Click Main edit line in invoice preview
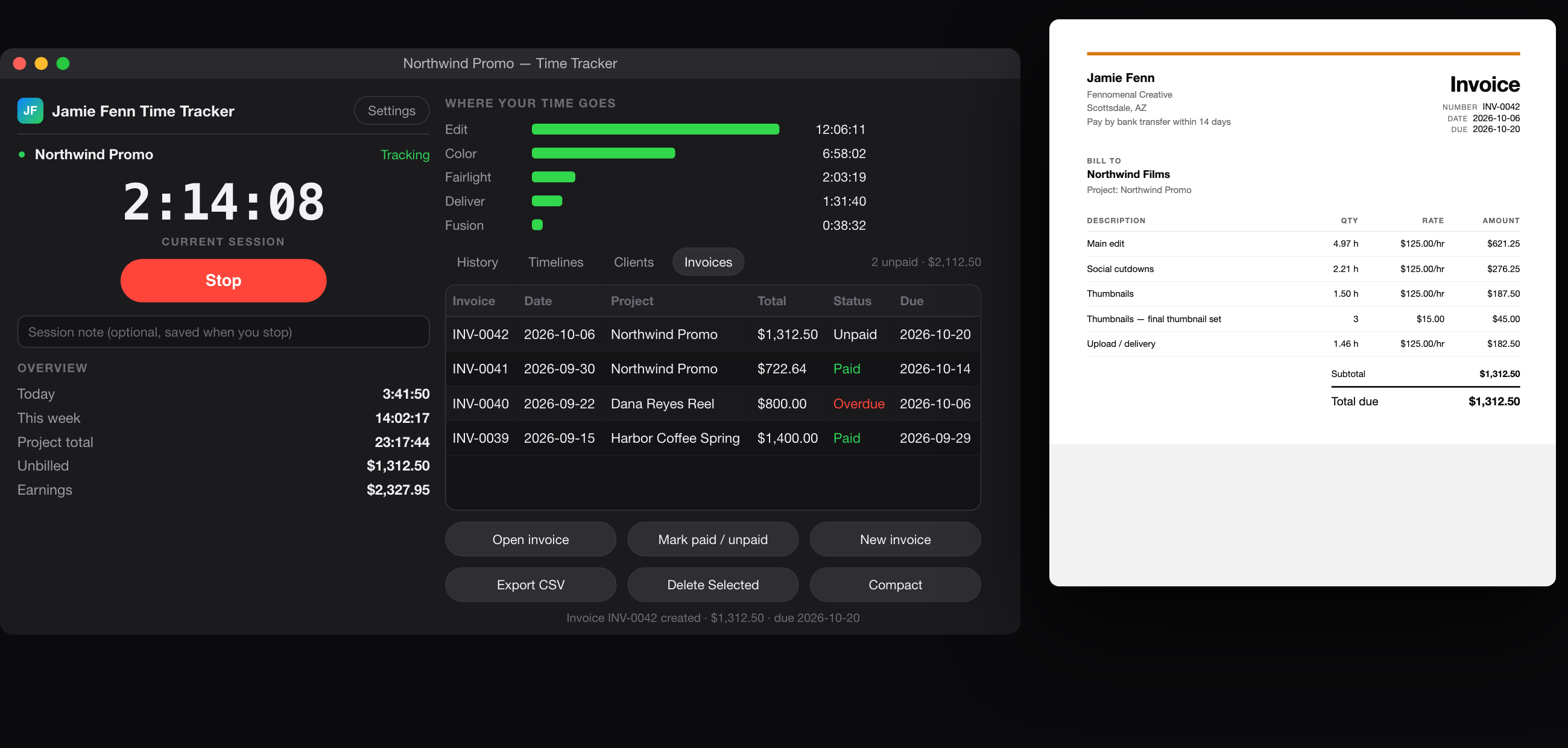Viewport: 1568px width, 748px height. 1303,244
